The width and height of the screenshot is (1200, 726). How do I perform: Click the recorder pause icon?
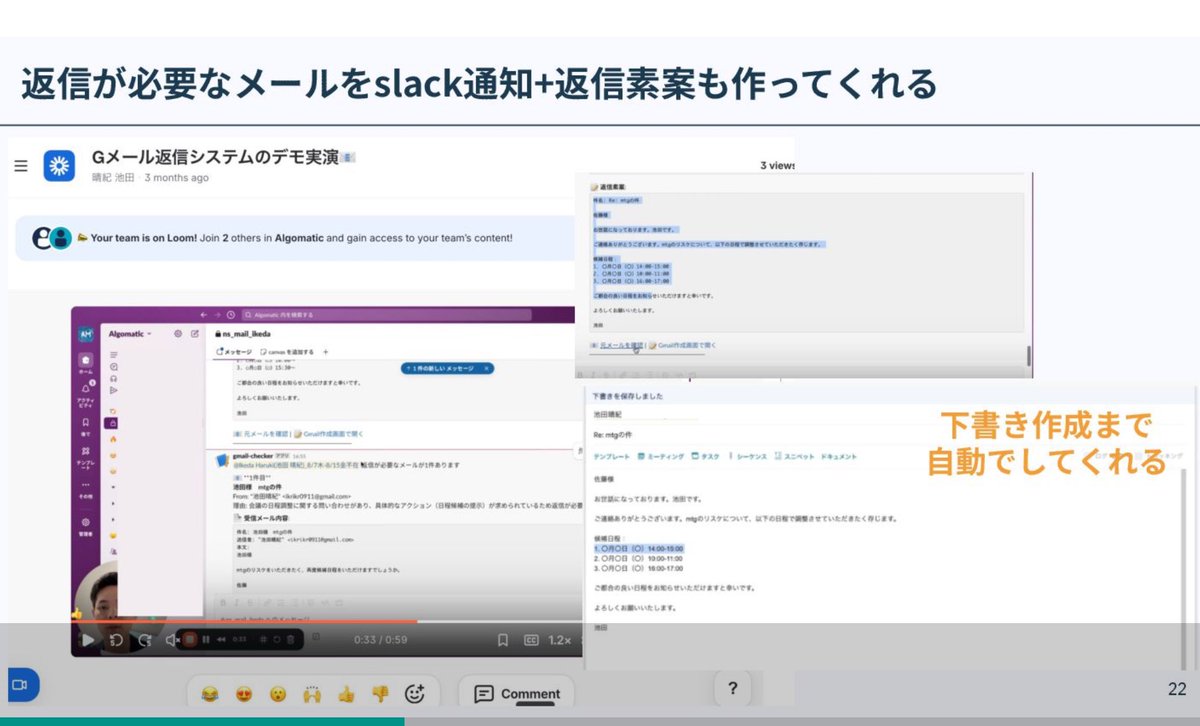[207, 639]
